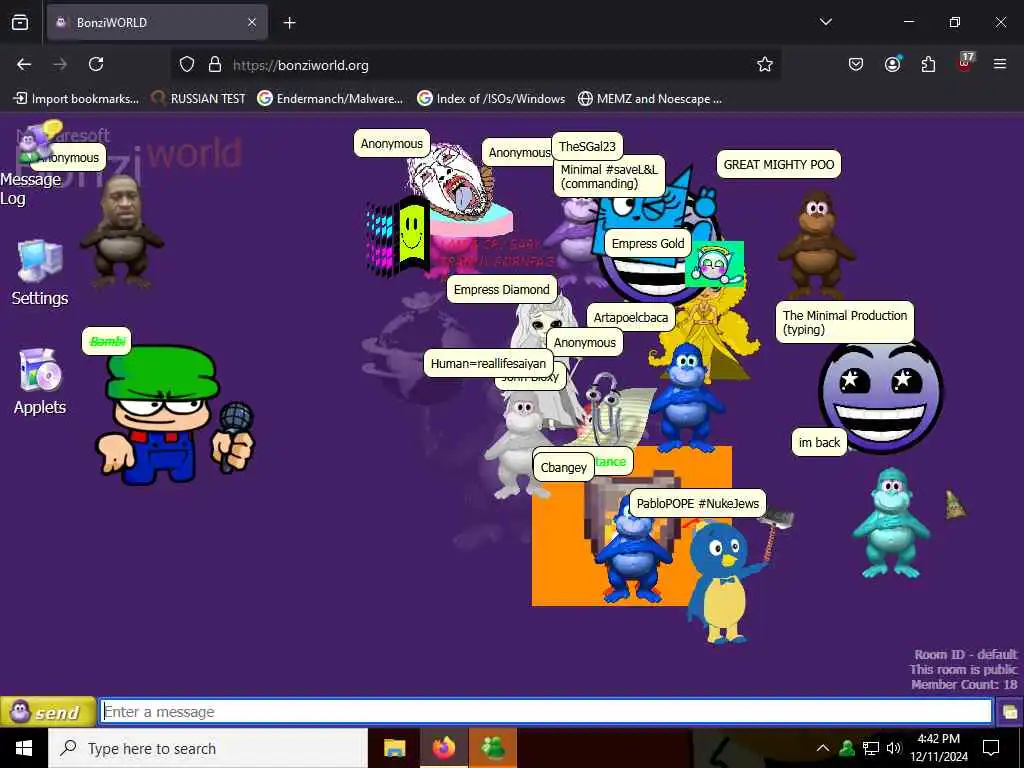Open the Endermanch/Malware bookmark
Viewport: 1024px width, 768px height.
[x=330, y=99]
